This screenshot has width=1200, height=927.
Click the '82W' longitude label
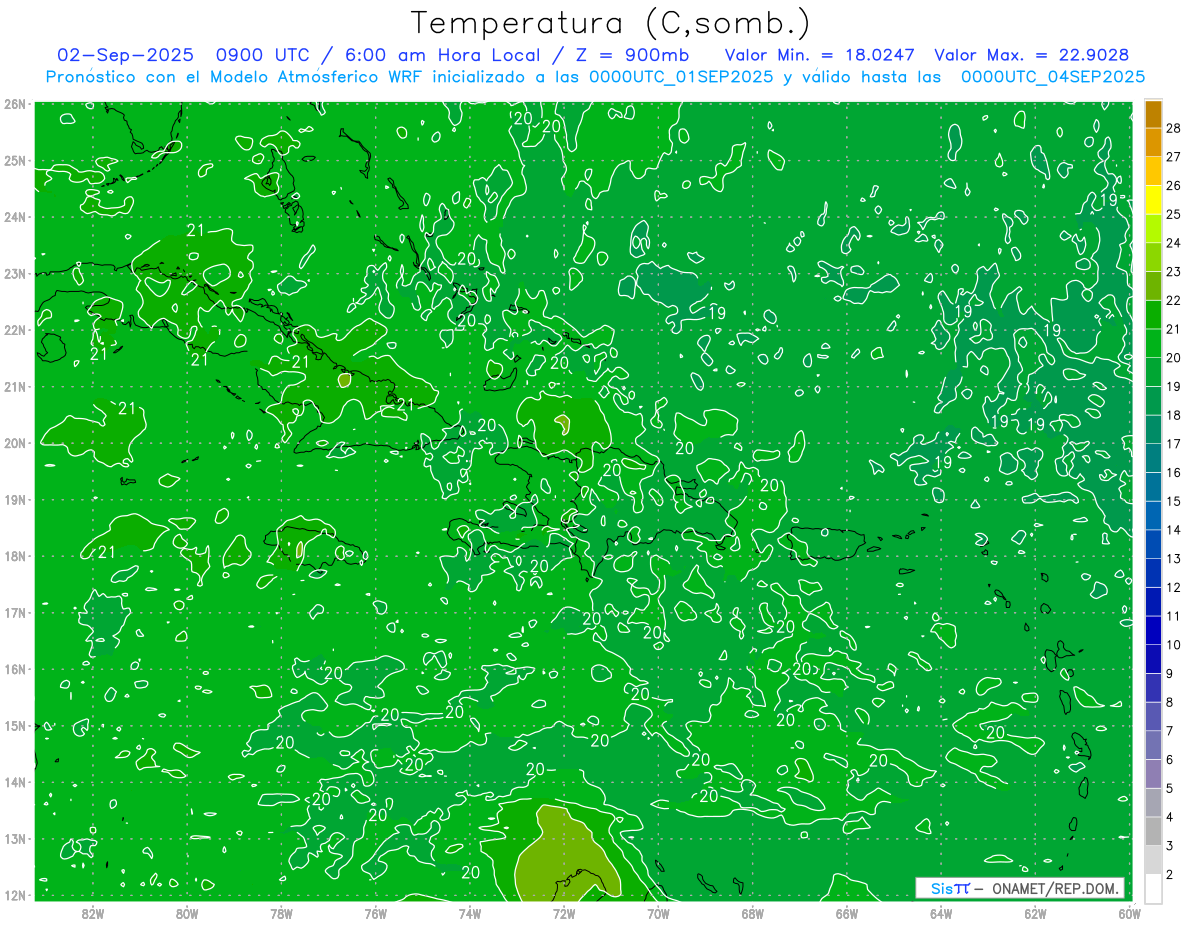pyautogui.click(x=93, y=913)
